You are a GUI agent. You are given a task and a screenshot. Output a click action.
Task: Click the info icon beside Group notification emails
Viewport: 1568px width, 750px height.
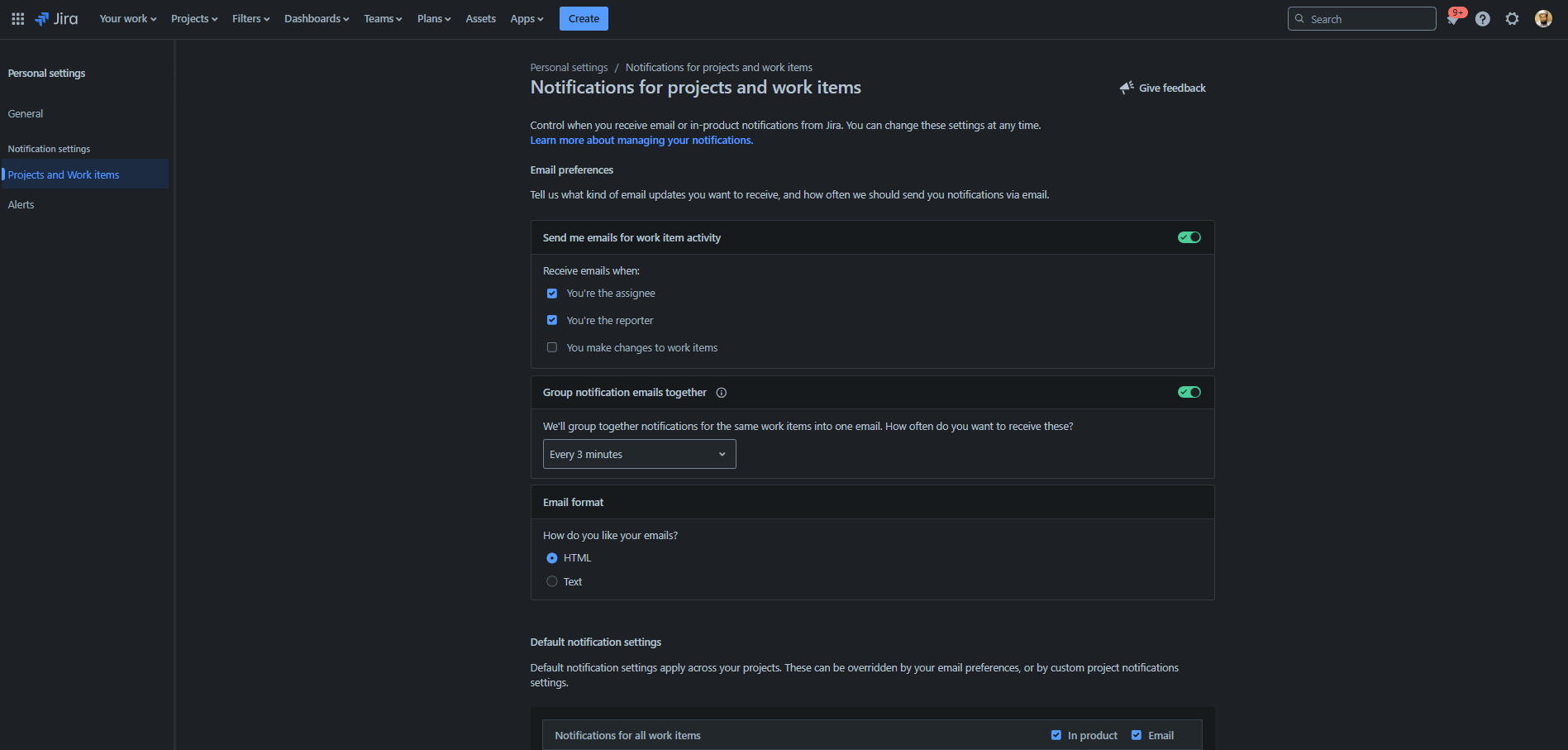722,393
